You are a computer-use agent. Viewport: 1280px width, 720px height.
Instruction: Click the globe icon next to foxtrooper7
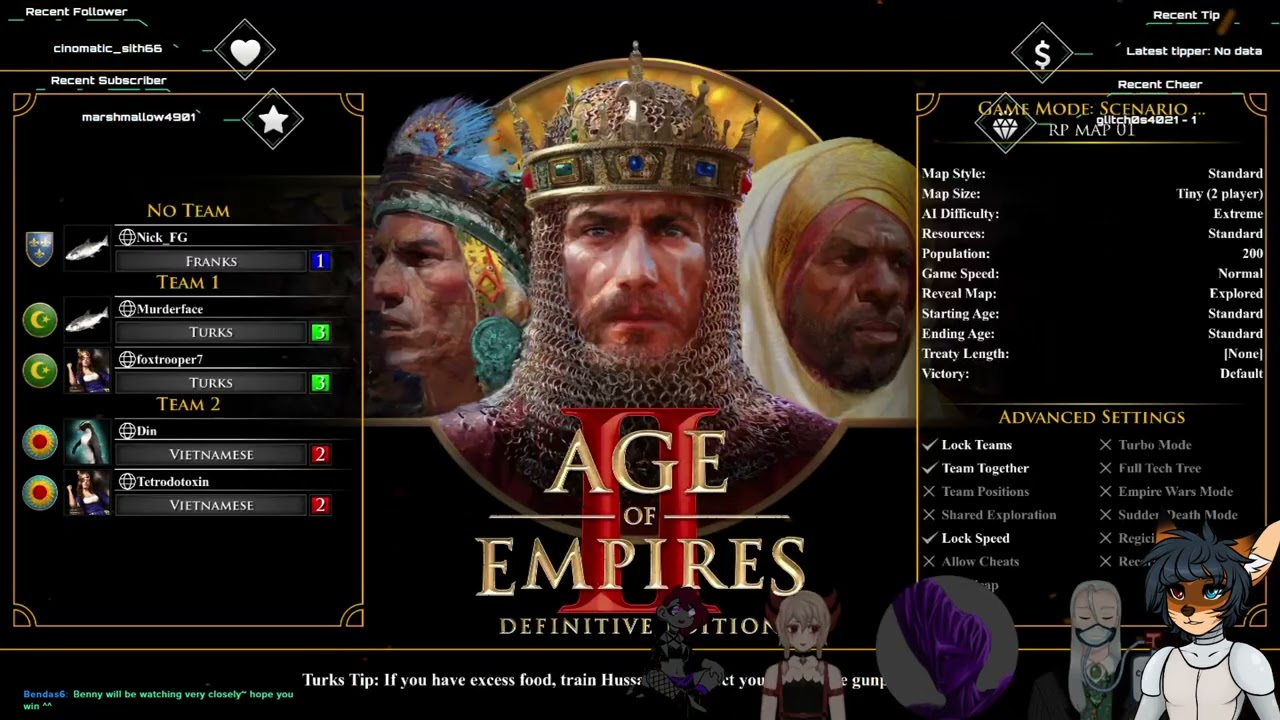[127, 359]
